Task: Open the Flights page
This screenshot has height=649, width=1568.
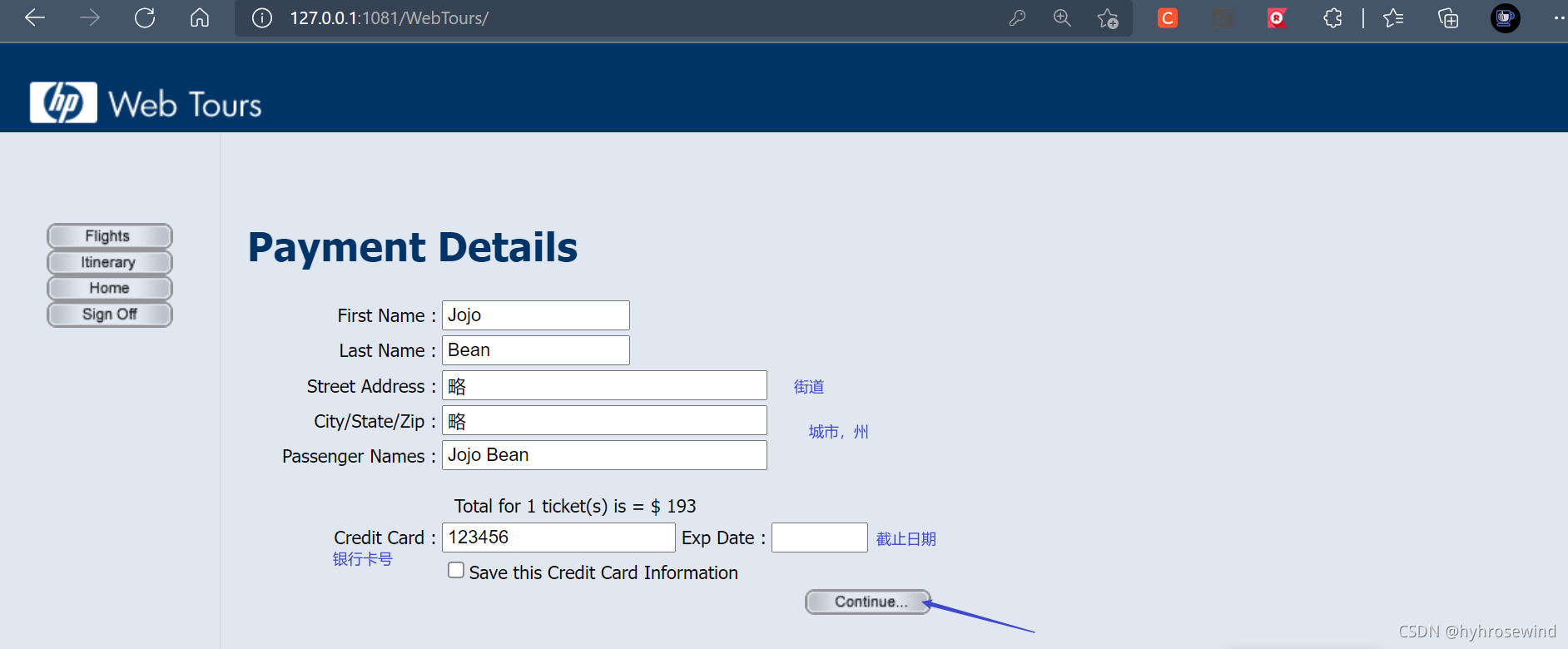Action: [x=110, y=236]
